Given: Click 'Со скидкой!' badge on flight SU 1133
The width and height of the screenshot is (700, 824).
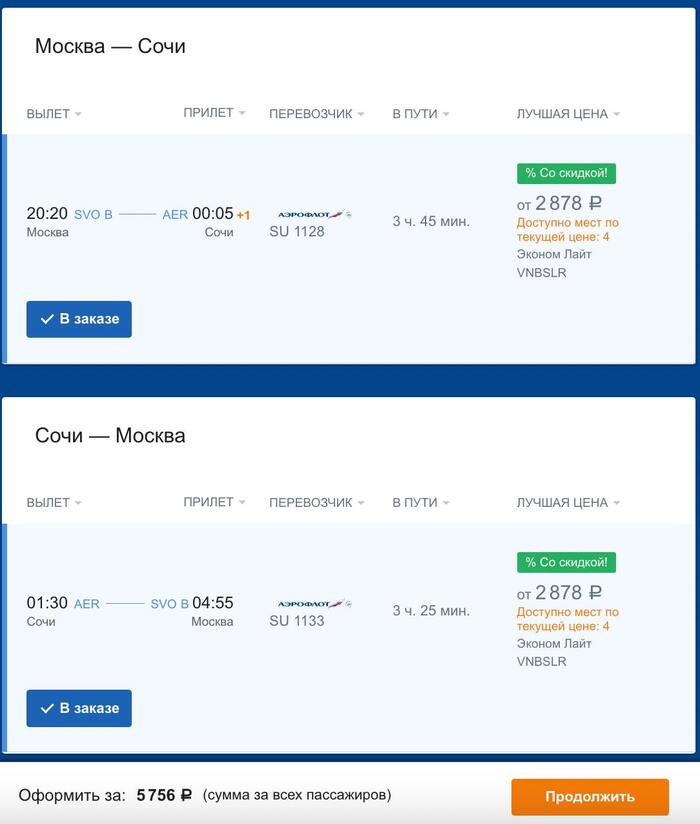Looking at the screenshot, I should point(566,562).
